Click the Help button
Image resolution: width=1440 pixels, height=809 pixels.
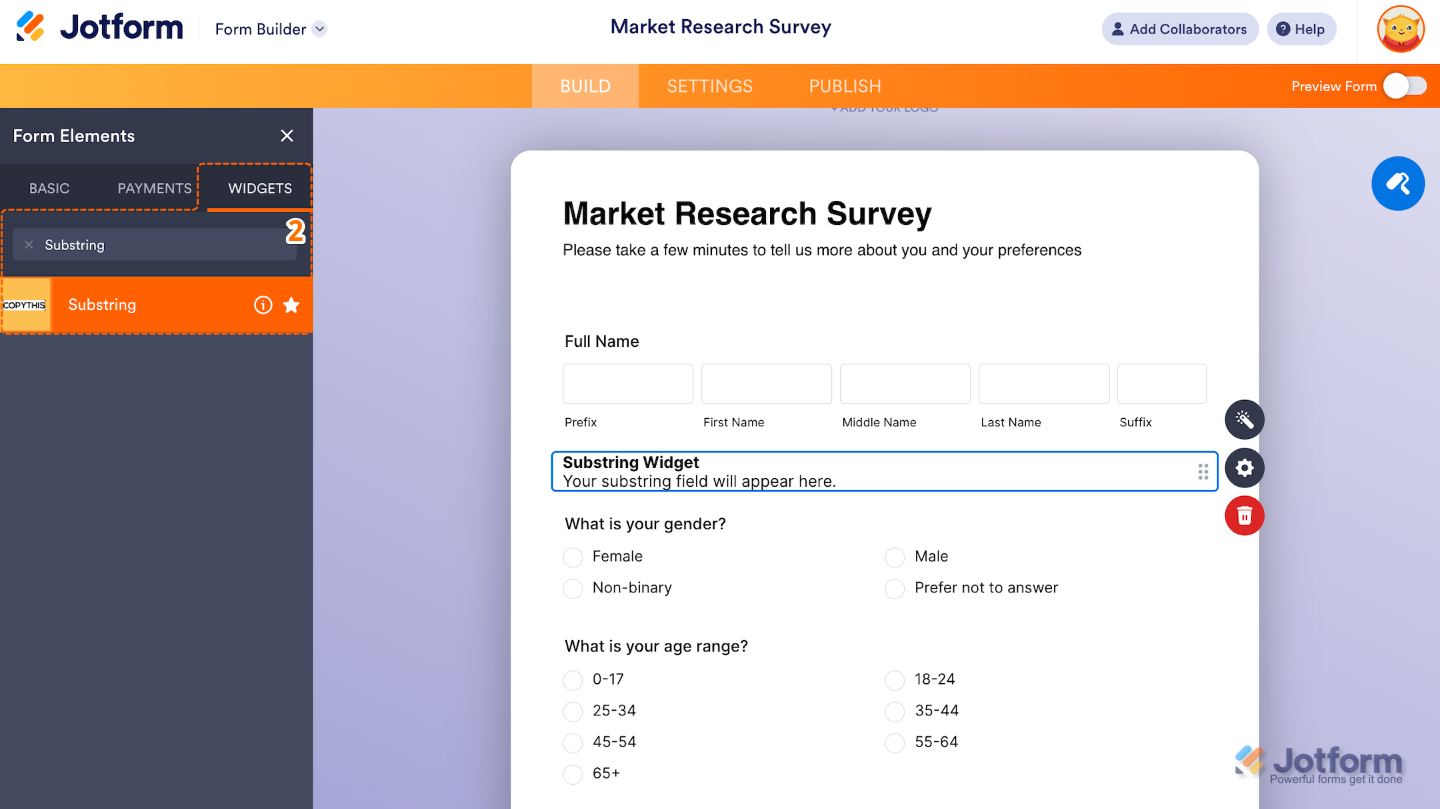pos(1300,29)
